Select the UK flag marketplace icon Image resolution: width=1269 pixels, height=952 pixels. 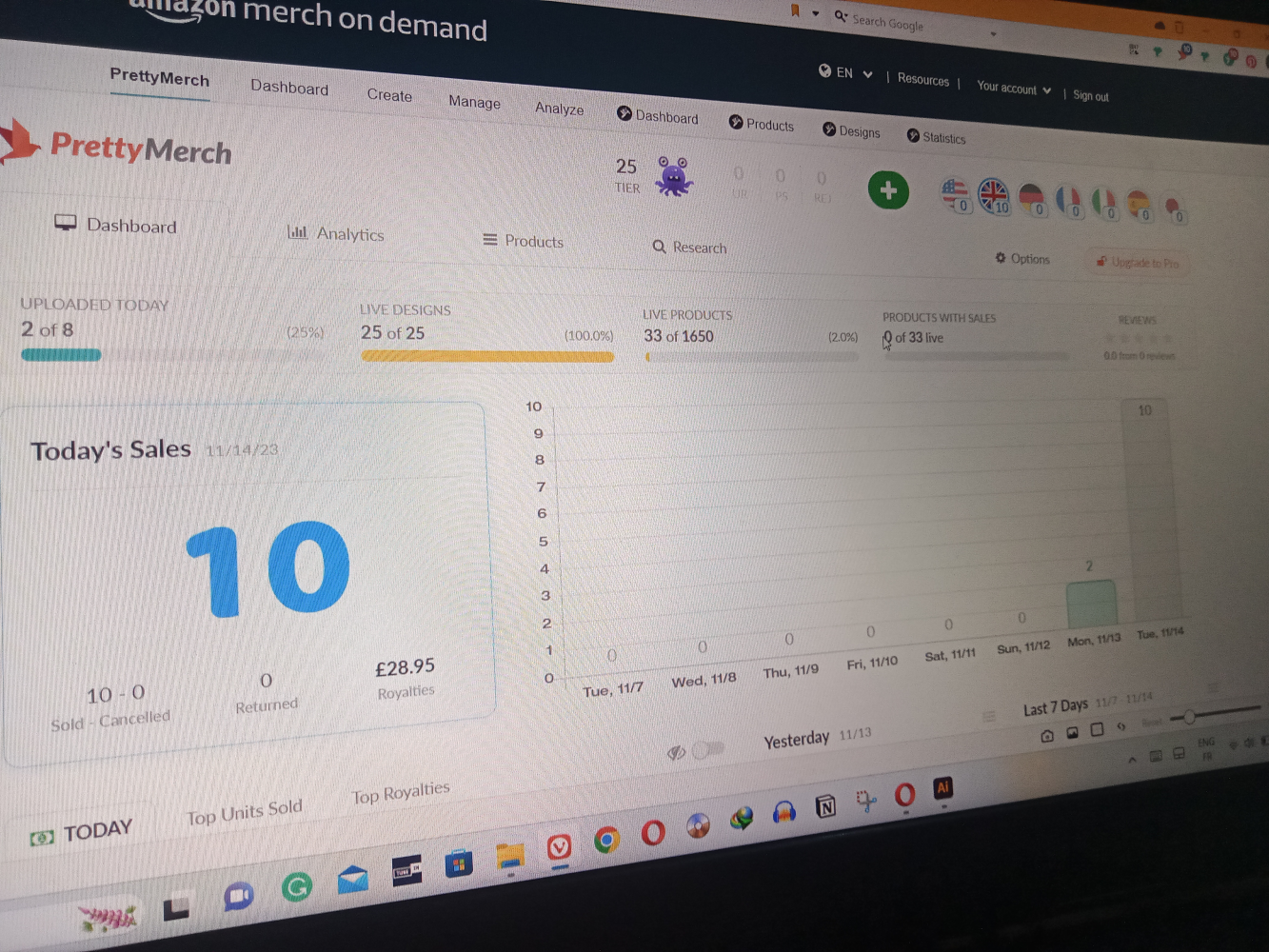(x=994, y=196)
